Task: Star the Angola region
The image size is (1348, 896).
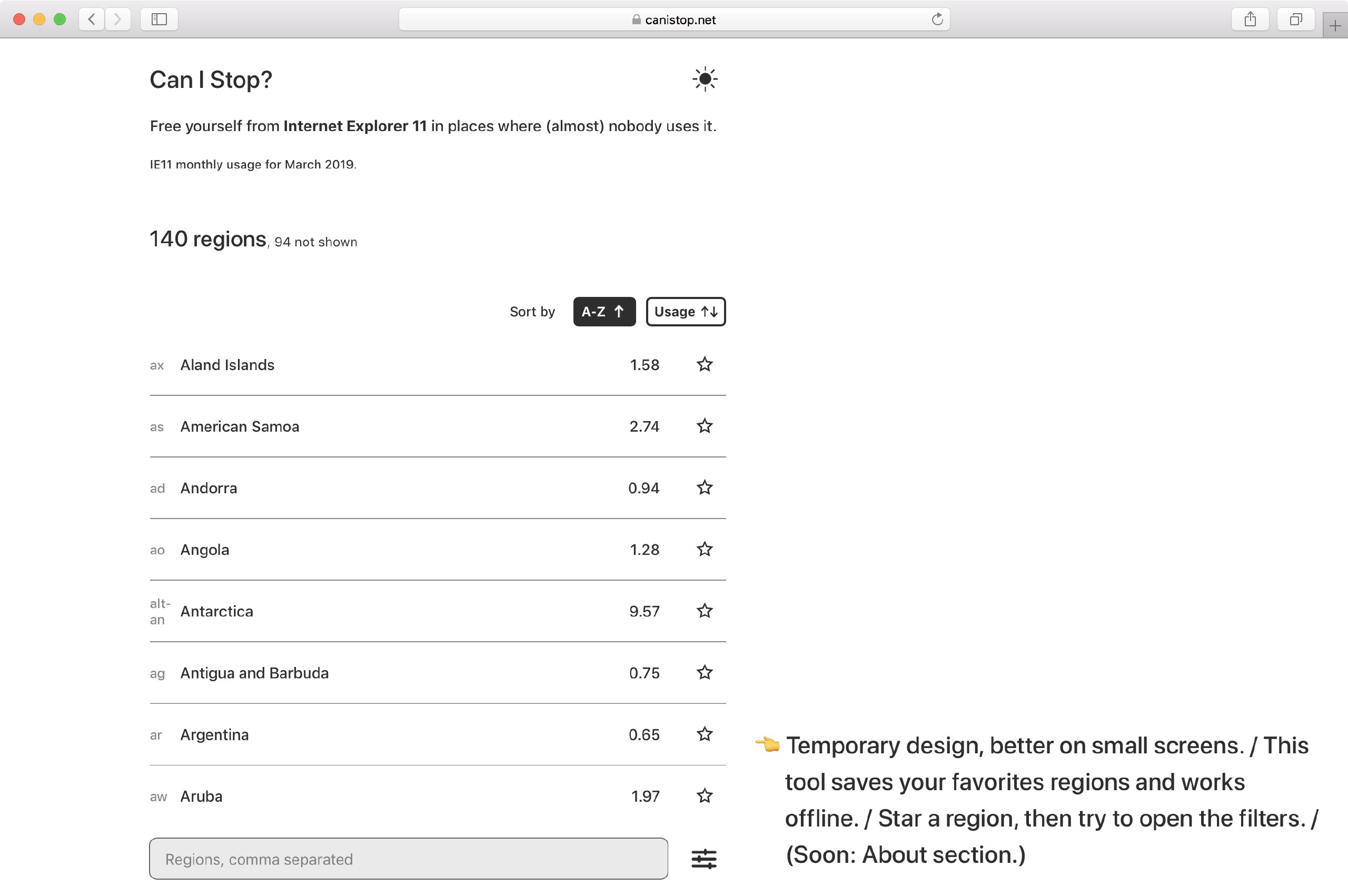Action: 705,550
